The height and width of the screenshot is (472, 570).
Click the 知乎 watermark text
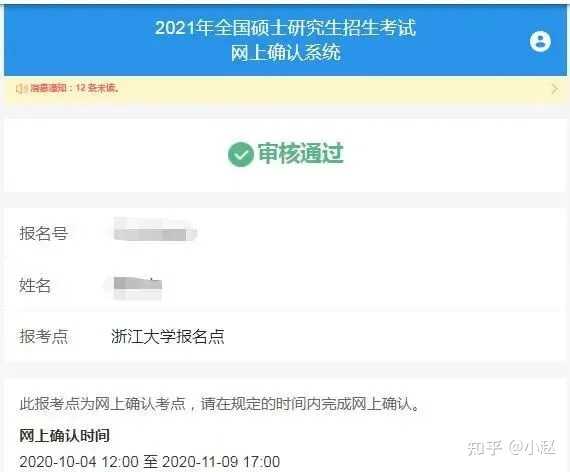[484, 448]
